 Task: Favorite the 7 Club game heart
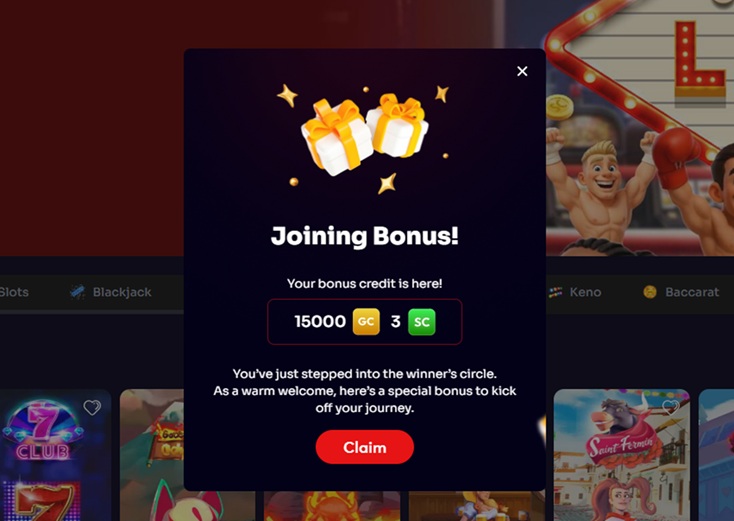(92, 408)
